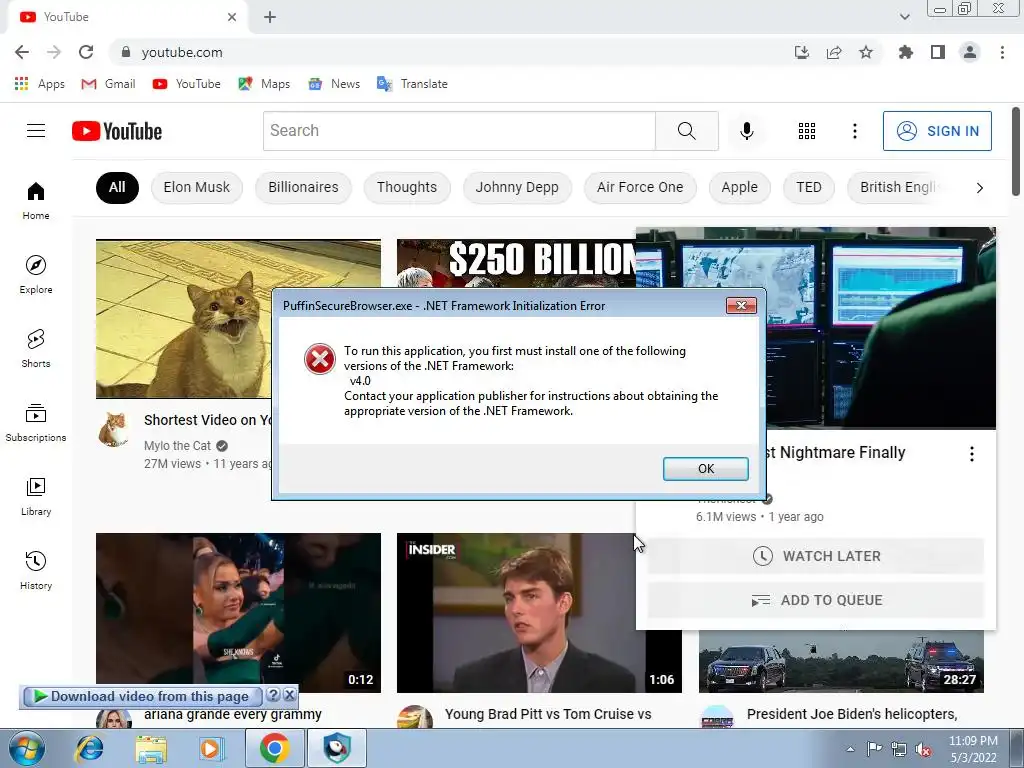The width and height of the screenshot is (1024, 768).
Task: Start voice search with the microphone icon
Action: (746, 131)
